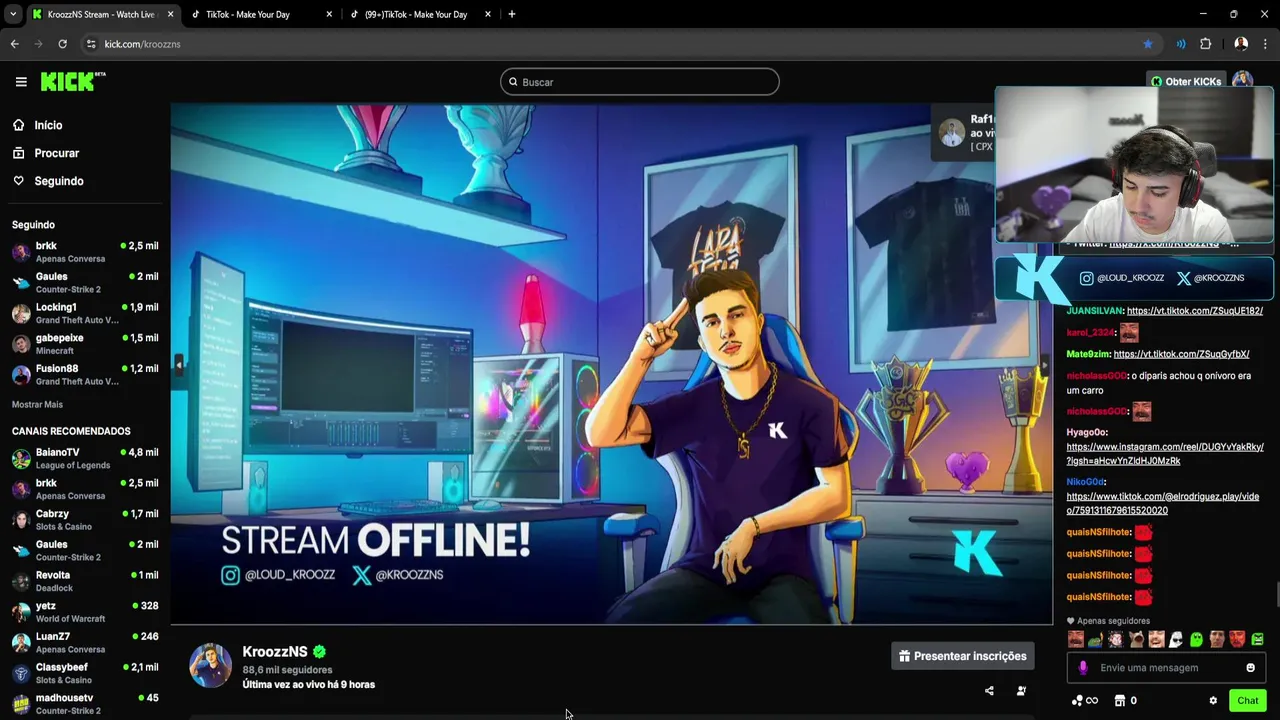Go back with browser back arrow
This screenshot has height=720, width=1280.
pos(14,44)
